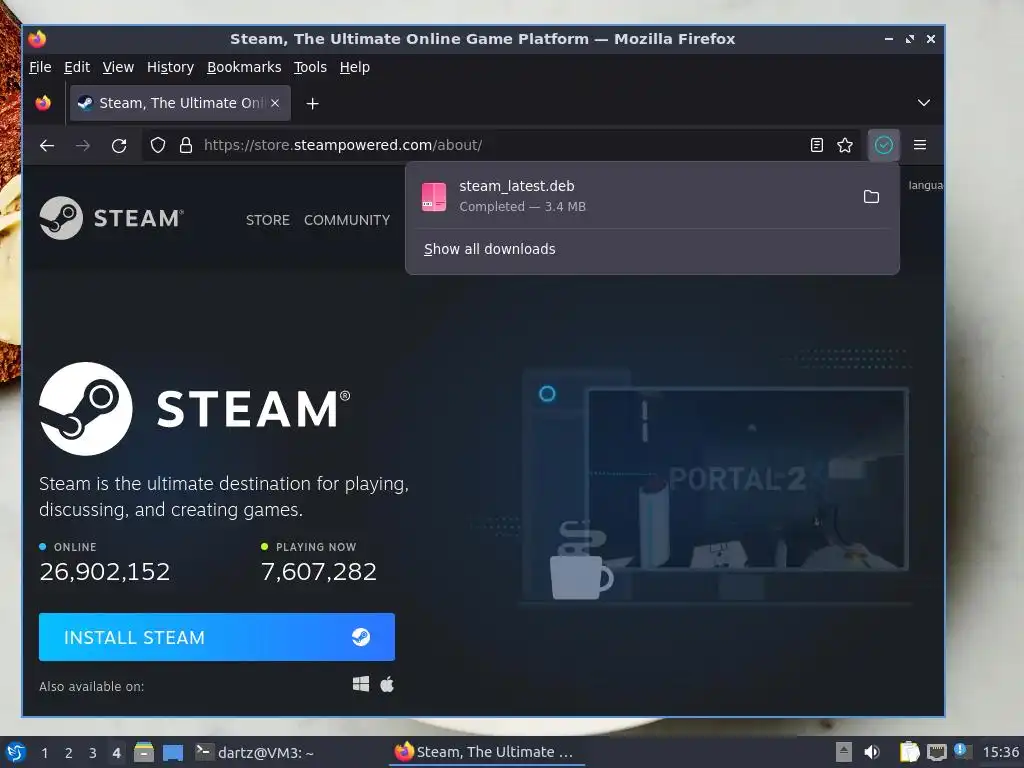Click the volume speaker tray icon
Viewport: 1024px width, 768px height.
pos(872,752)
